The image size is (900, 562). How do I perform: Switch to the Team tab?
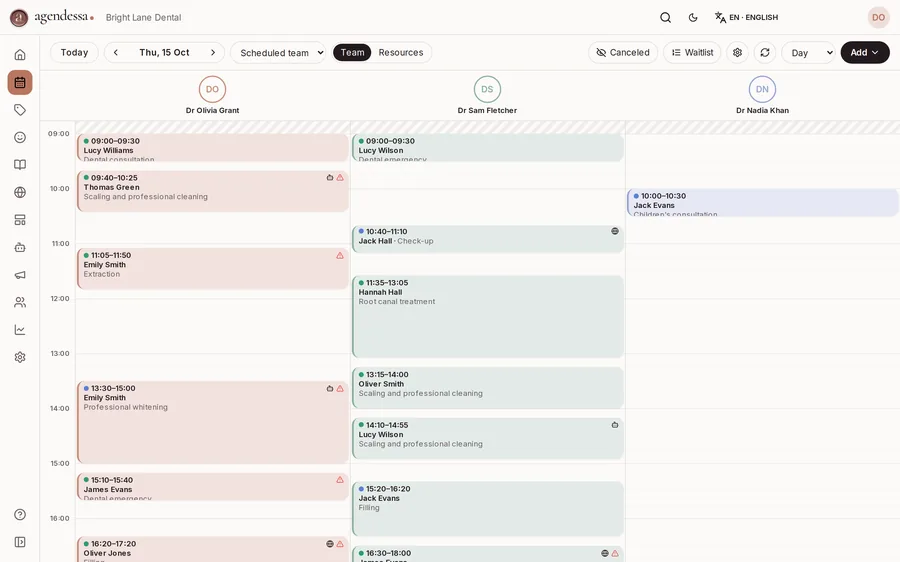(352, 52)
